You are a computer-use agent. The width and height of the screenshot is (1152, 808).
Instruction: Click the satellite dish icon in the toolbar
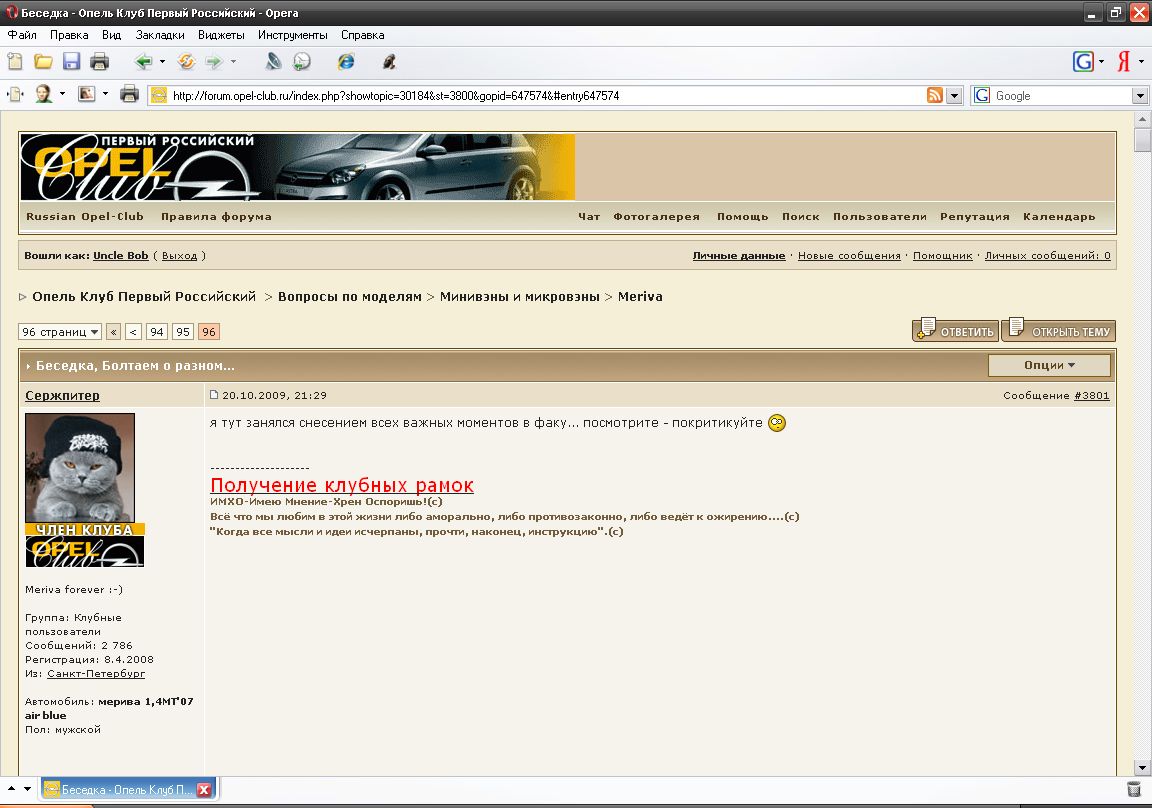tap(273, 62)
